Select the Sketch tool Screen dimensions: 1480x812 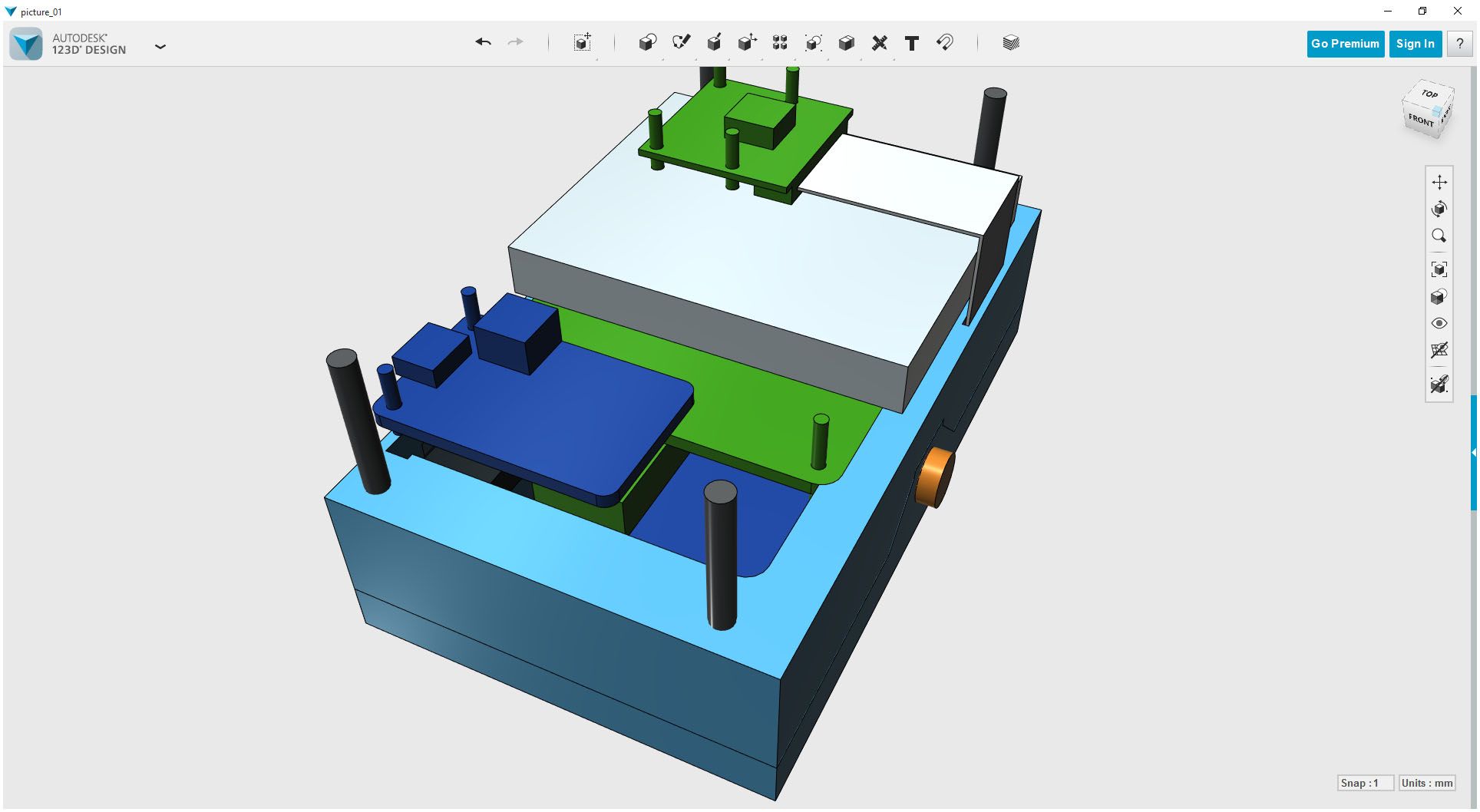coord(682,42)
